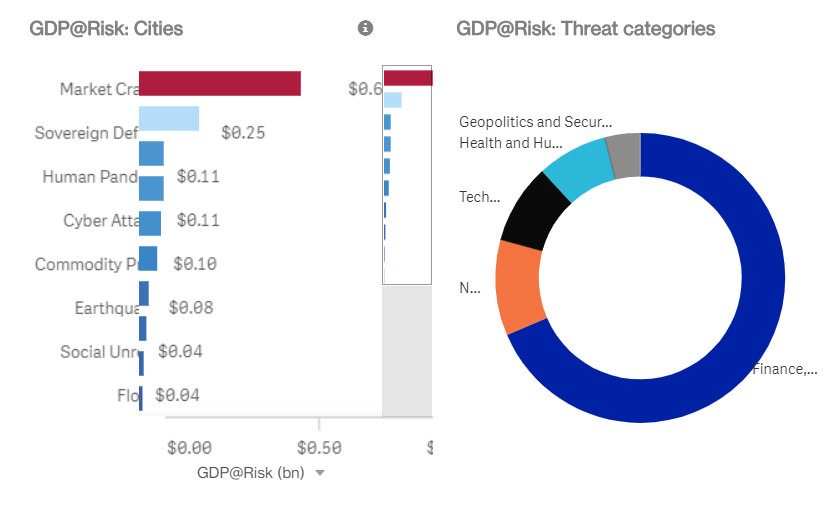This screenshot has height=528, width=836.
Task: Click the gray Geopolitics donut segment
Action: 624,155
